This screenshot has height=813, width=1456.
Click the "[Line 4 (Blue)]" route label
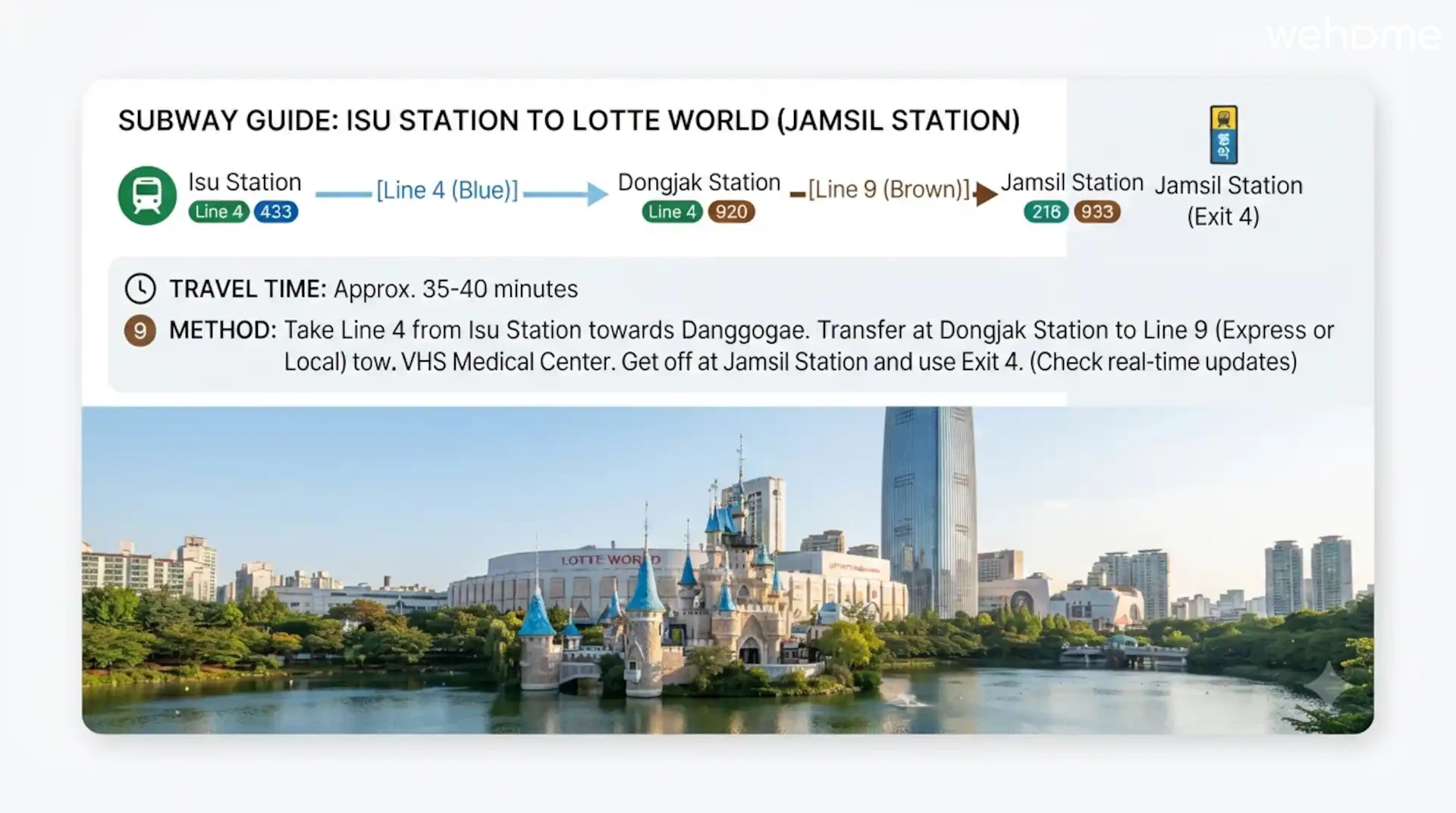click(447, 190)
